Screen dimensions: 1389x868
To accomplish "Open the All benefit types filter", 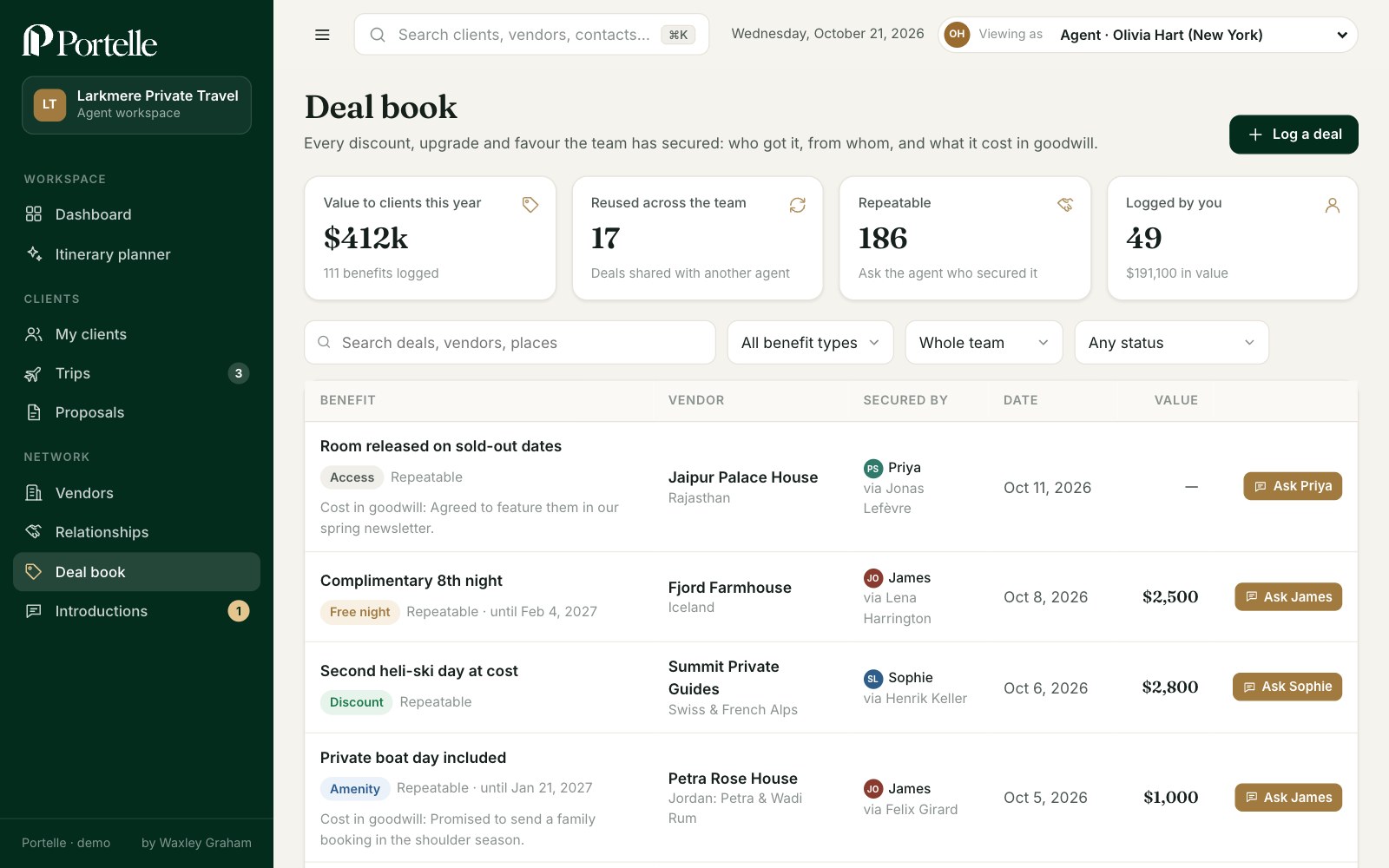I will 810,343.
